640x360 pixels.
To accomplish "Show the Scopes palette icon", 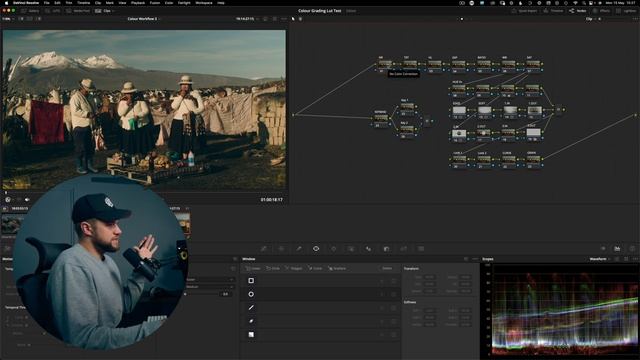I will point(617,249).
